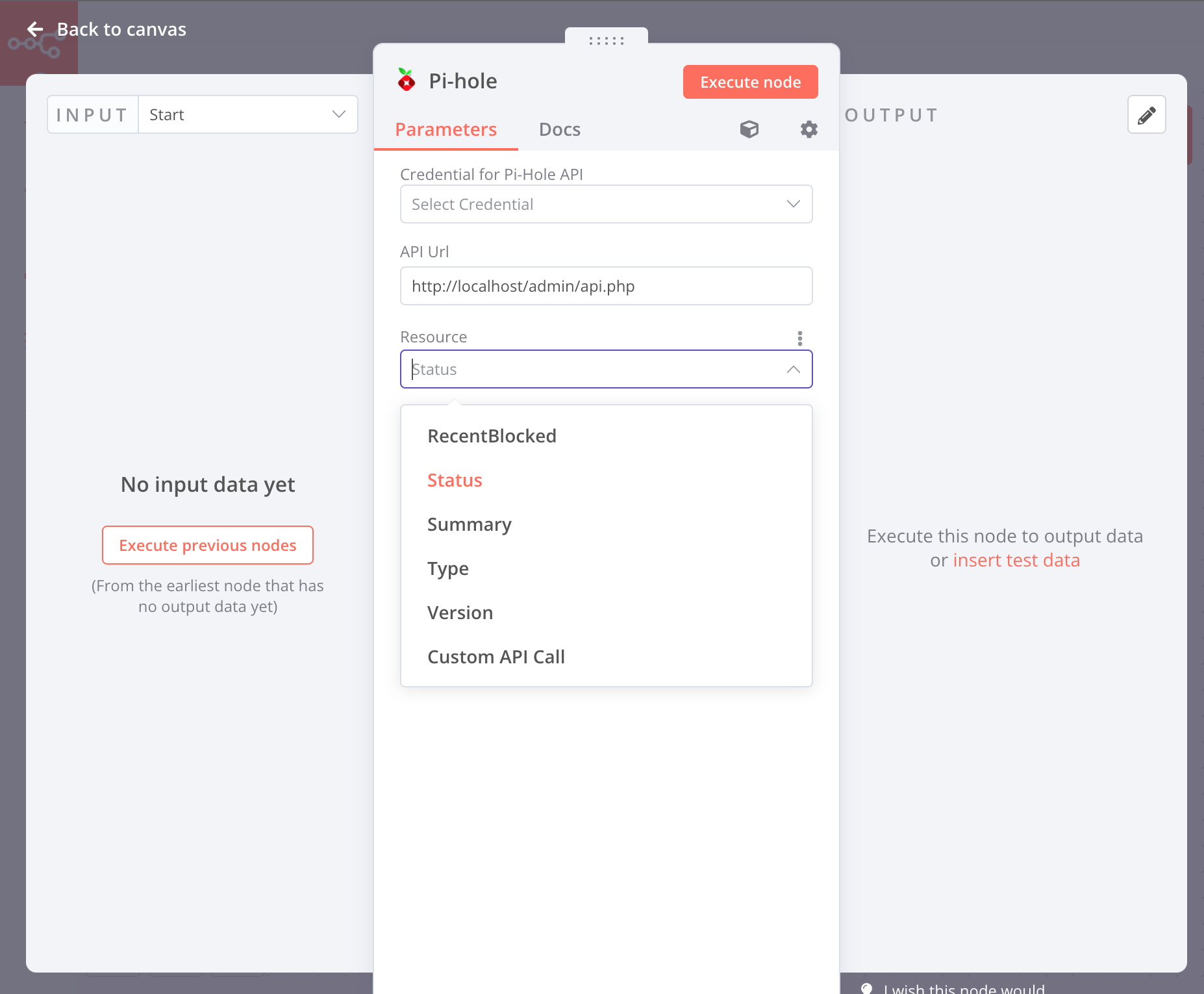The image size is (1204, 994).
Task: Click the pencil edit icon in Output panel
Action: click(1147, 115)
